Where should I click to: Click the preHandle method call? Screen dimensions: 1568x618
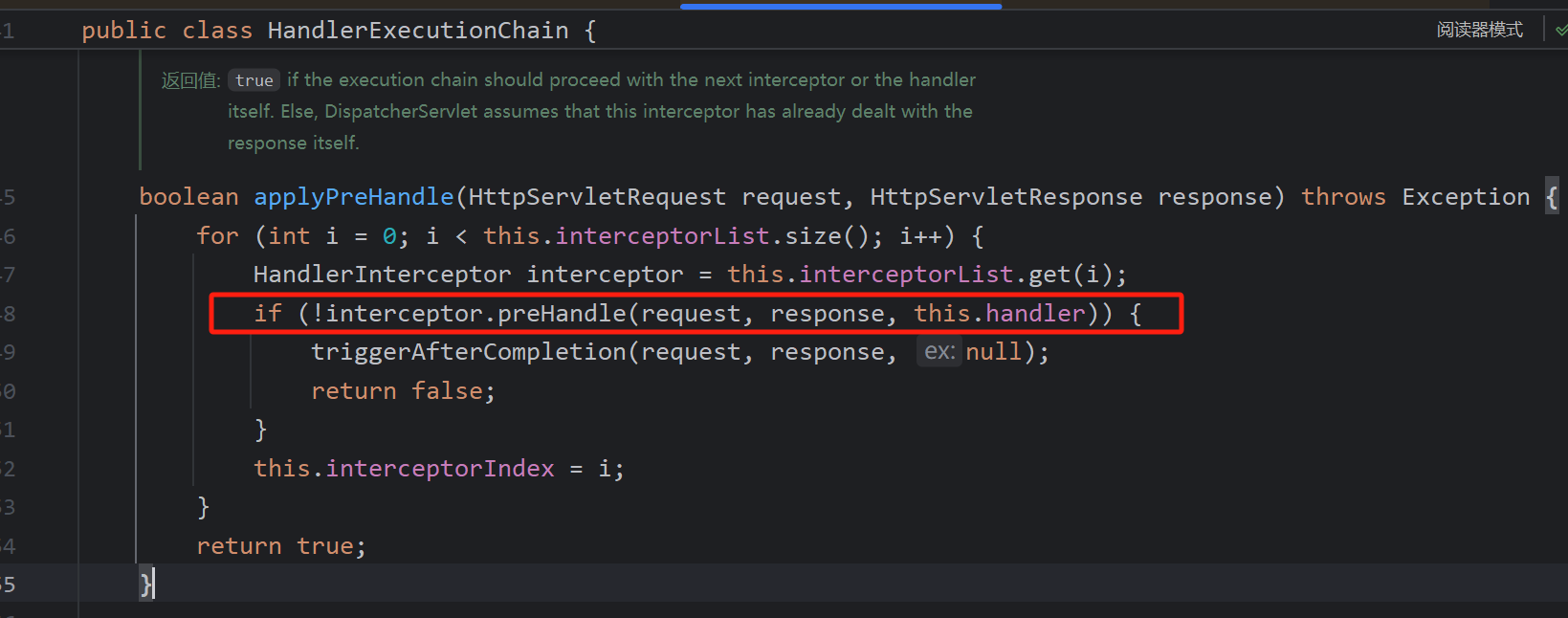(562, 314)
